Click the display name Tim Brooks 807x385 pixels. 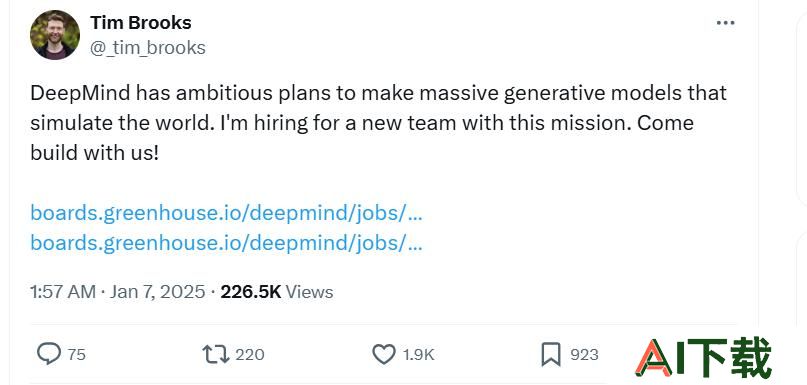pyautogui.click(x=141, y=23)
